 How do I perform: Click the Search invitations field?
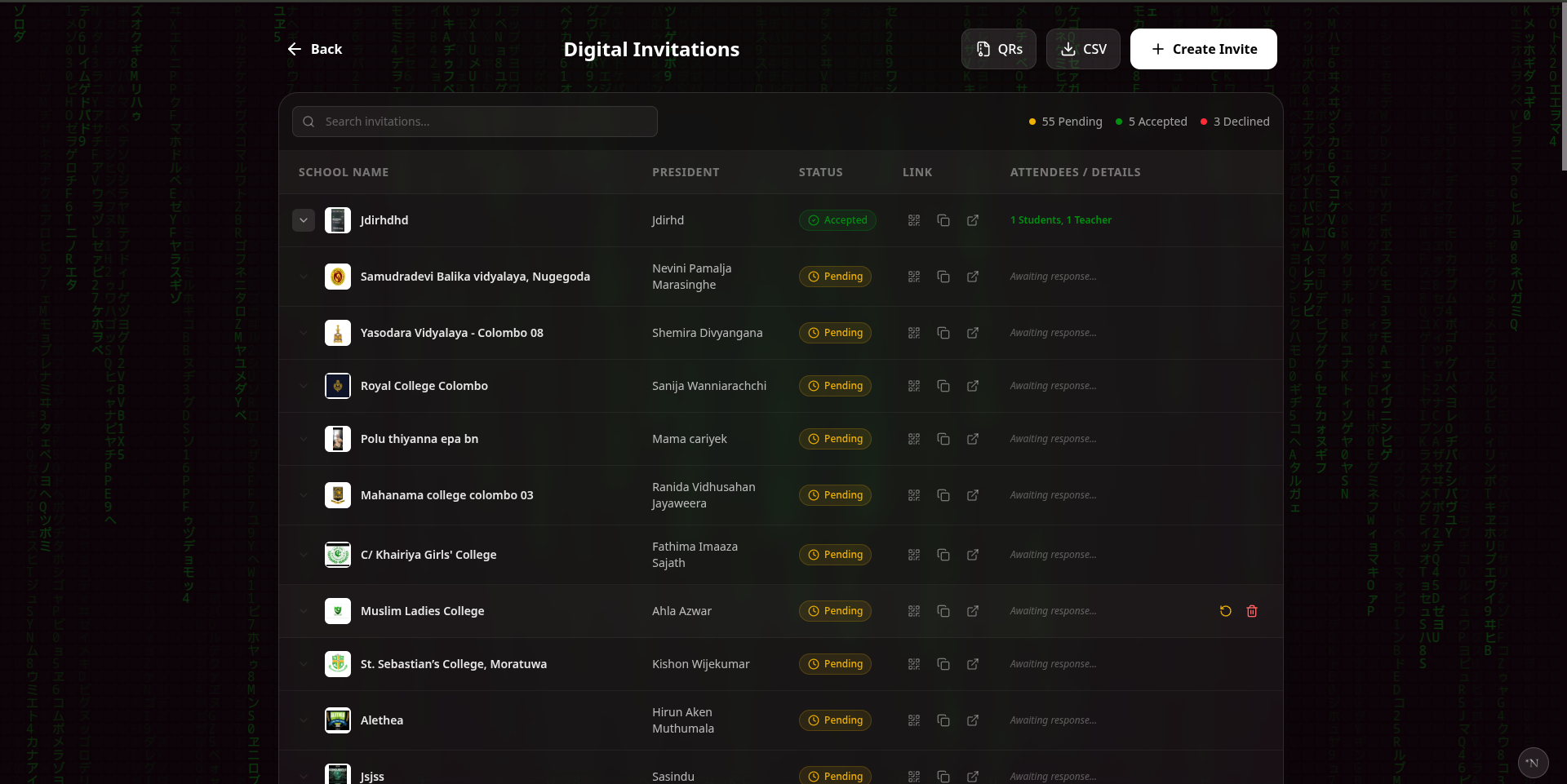475,122
